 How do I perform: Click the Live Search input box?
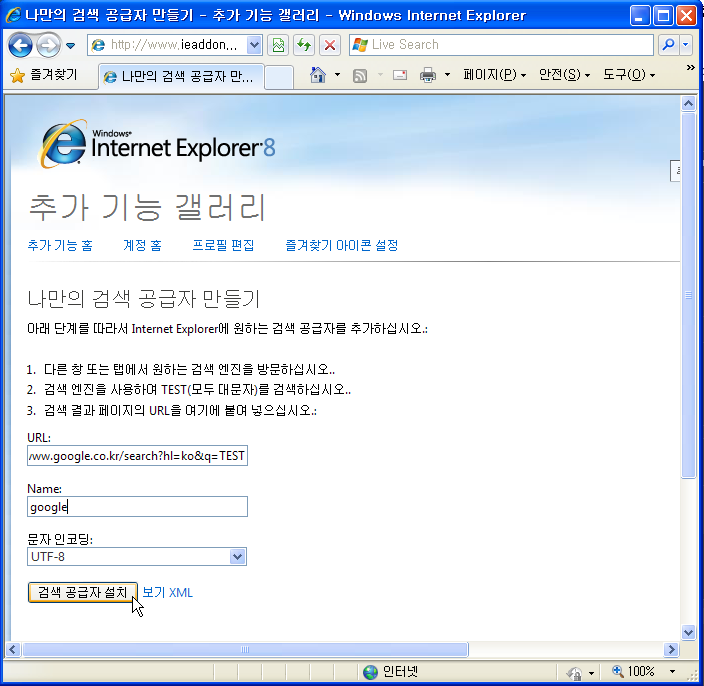point(502,45)
